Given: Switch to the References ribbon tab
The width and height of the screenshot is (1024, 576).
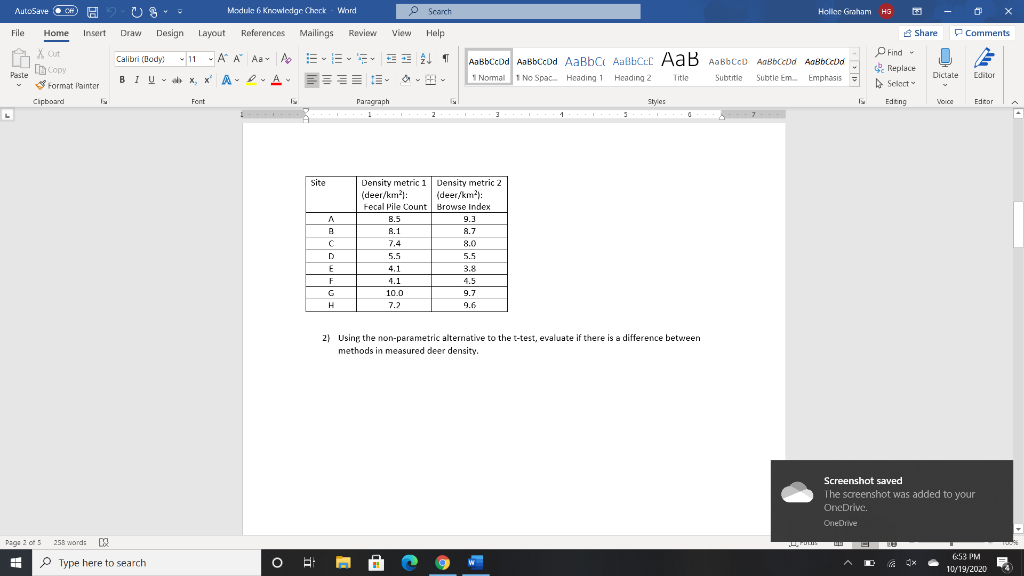Looking at the screenshot, I should point(262,32).
